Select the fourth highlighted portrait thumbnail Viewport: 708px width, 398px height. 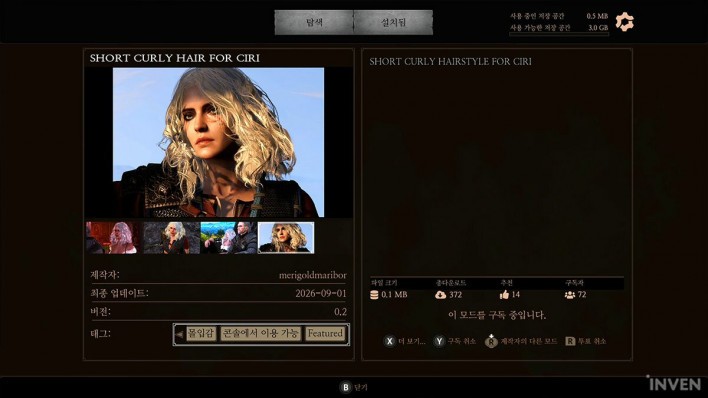[x=286, y=238]
